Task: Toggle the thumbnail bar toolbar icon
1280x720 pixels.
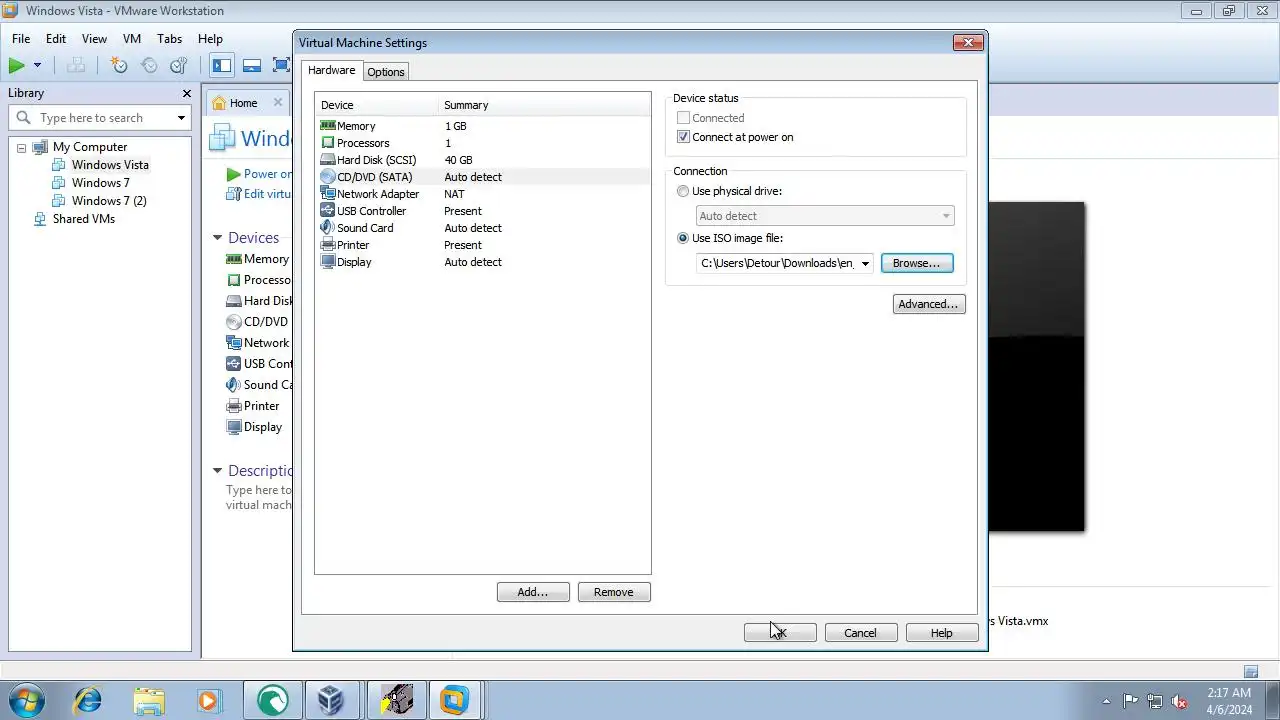Action: click(252, 66)
